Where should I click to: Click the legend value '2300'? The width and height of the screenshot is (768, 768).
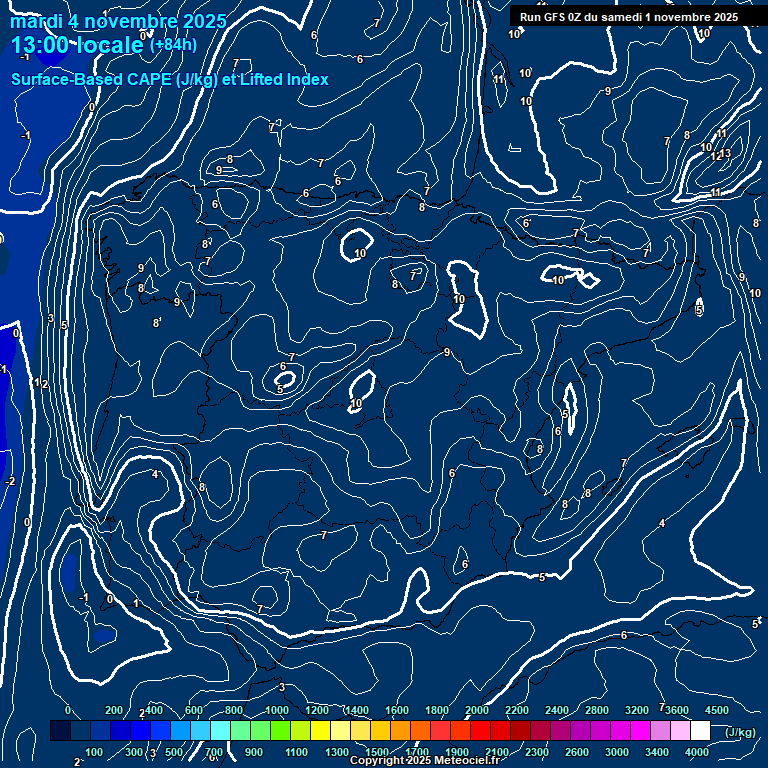click(537, 752)
